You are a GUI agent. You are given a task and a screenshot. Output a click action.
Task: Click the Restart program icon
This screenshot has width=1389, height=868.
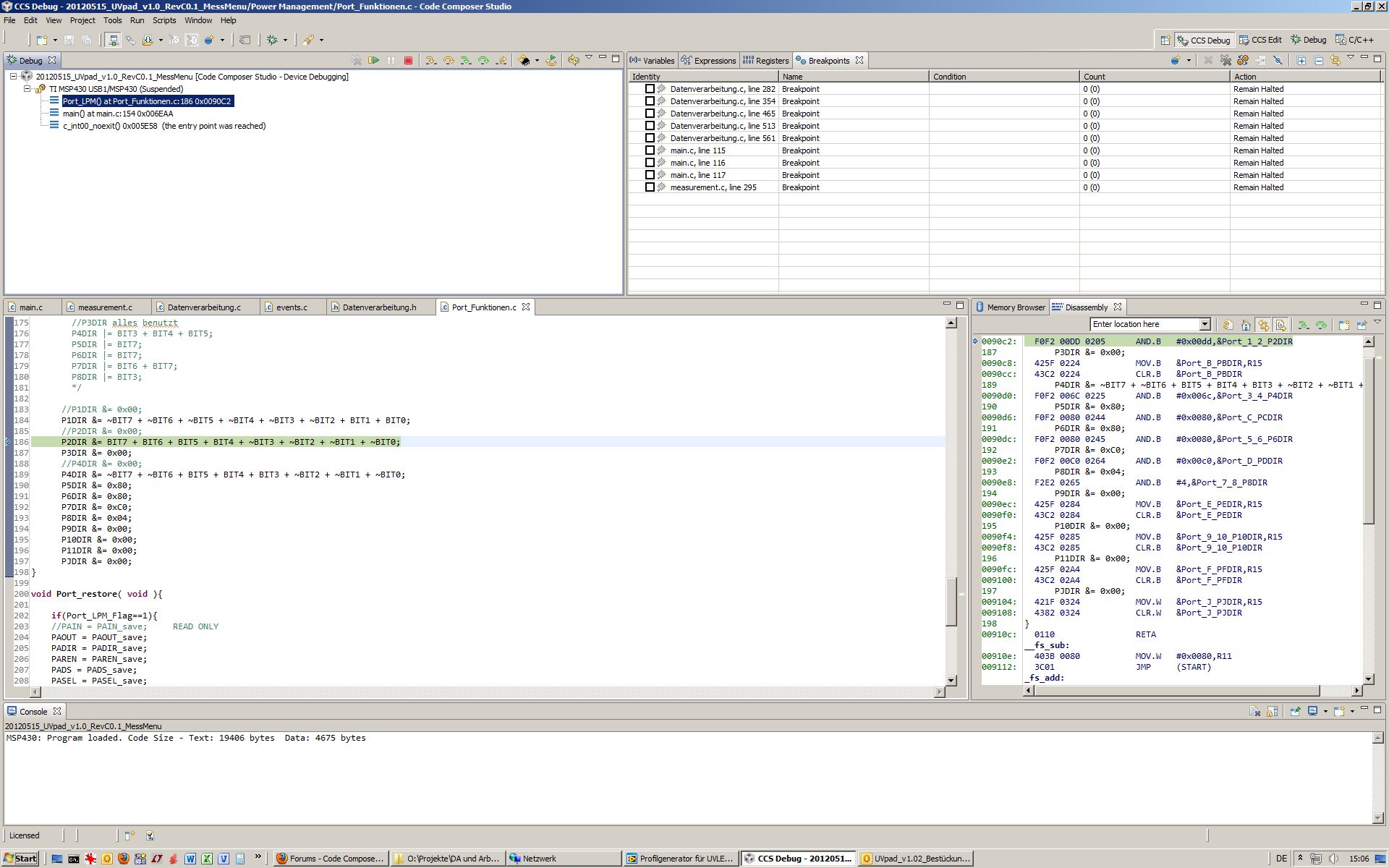(551, 61)
